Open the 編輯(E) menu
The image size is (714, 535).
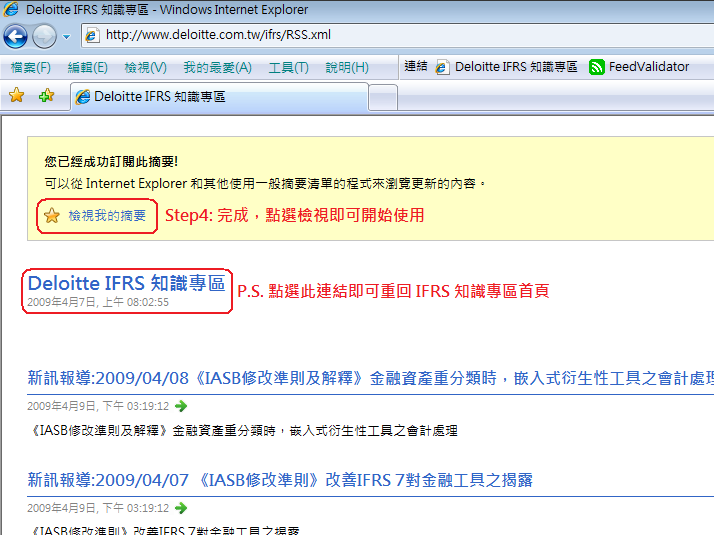tap(87, 67)
